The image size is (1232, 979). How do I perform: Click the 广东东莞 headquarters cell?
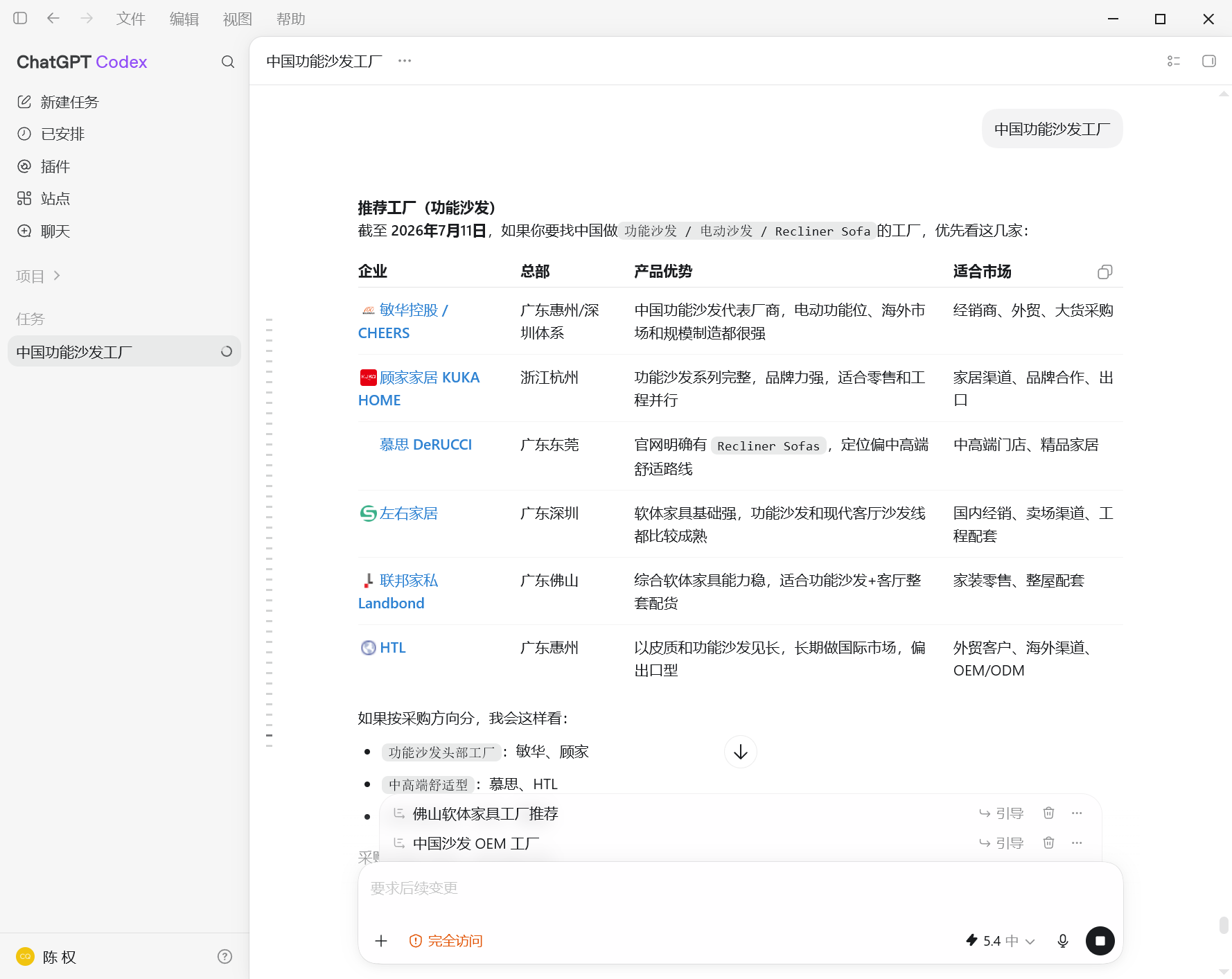pos(549,445)
